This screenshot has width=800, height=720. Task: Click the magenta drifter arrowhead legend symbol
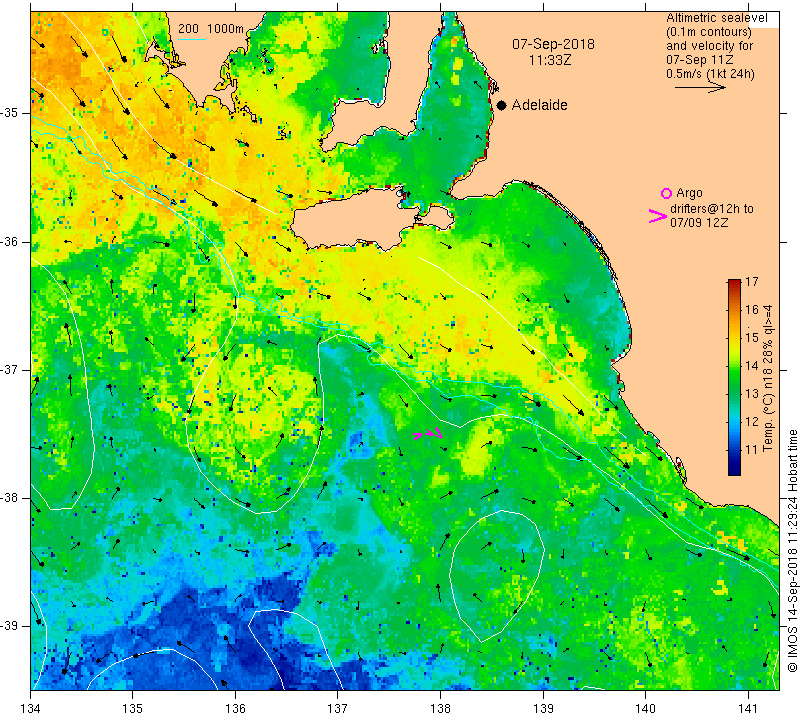point(658,216)
